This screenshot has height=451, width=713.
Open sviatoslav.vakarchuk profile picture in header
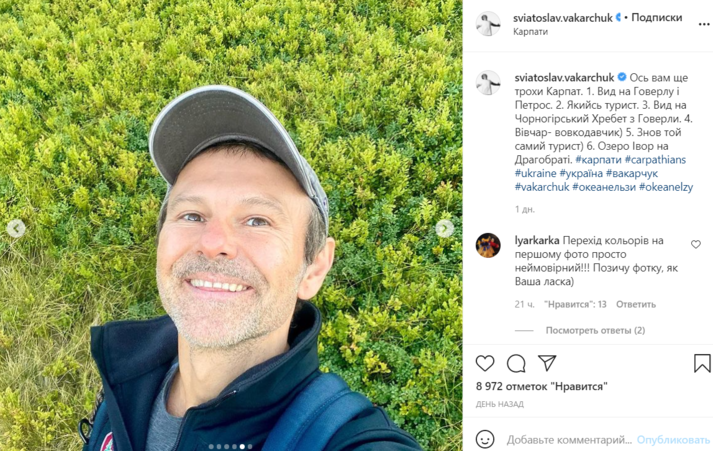pyautogui.click(x=487, y=24)
